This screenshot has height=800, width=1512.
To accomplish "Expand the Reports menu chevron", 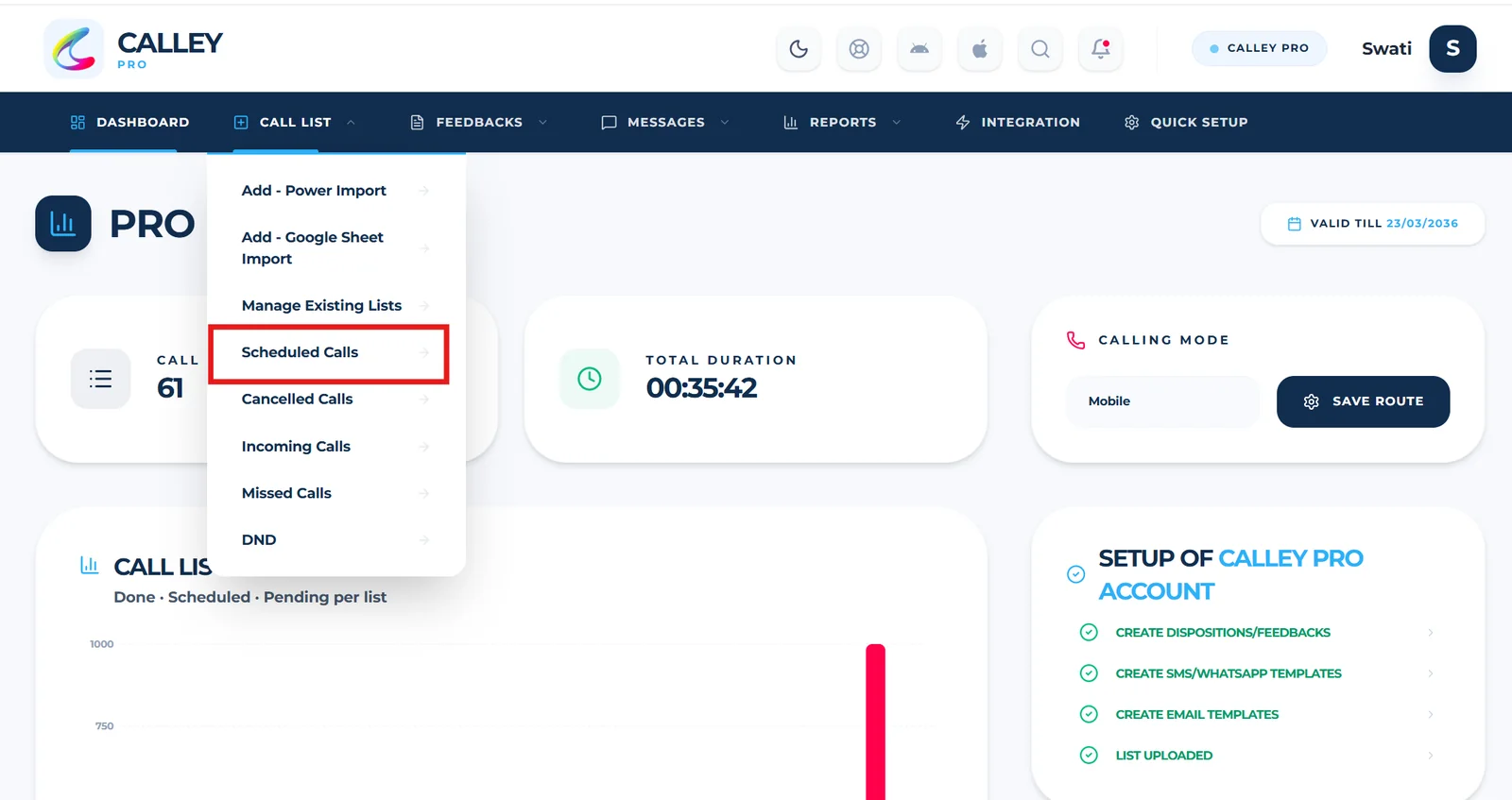I will (x=897, y=123).
